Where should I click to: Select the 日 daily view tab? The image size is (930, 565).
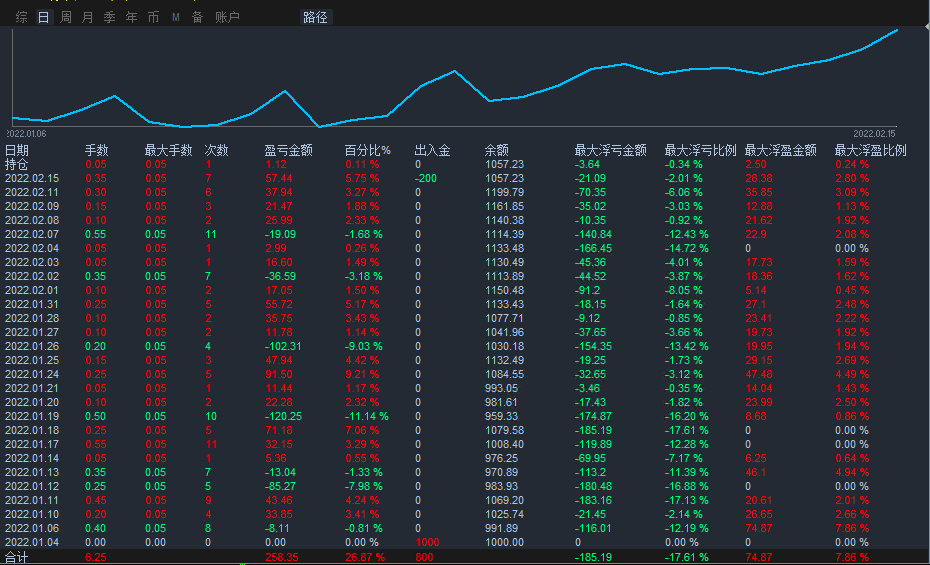tap(43, 17)
